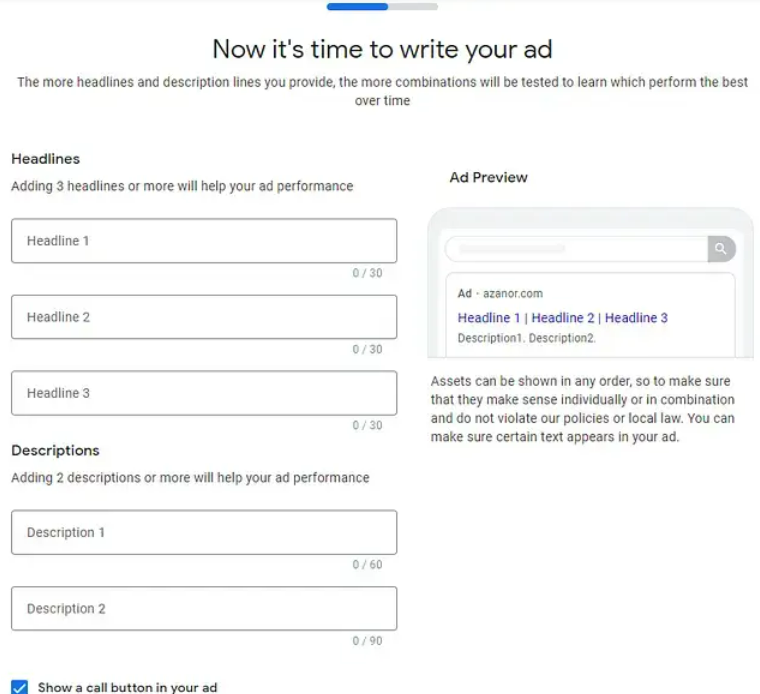Select the Headline 3 field

click(x=204, y=393)
